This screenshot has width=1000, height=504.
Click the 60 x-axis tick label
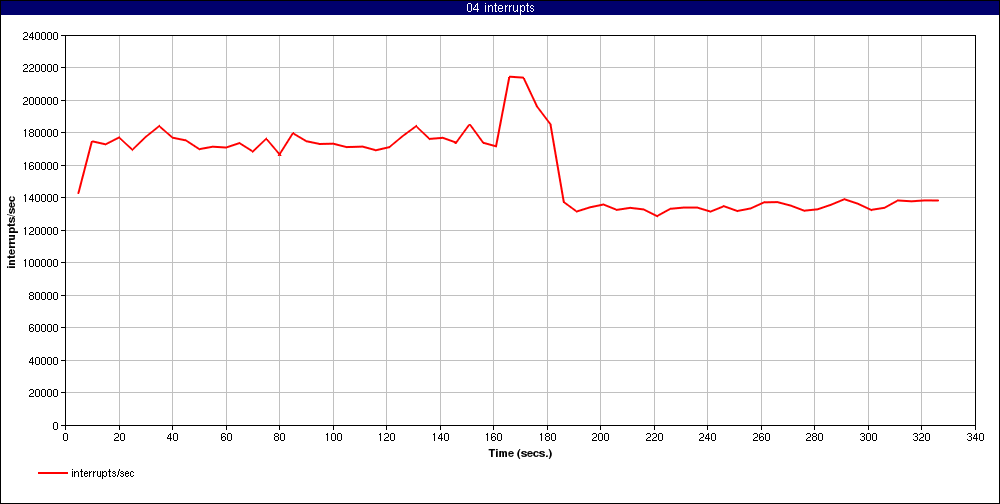click(x=226, y=438)
